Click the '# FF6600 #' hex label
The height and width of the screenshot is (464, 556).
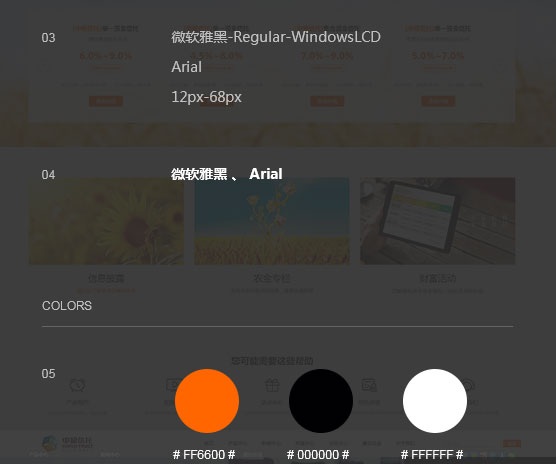coord(204,454)
